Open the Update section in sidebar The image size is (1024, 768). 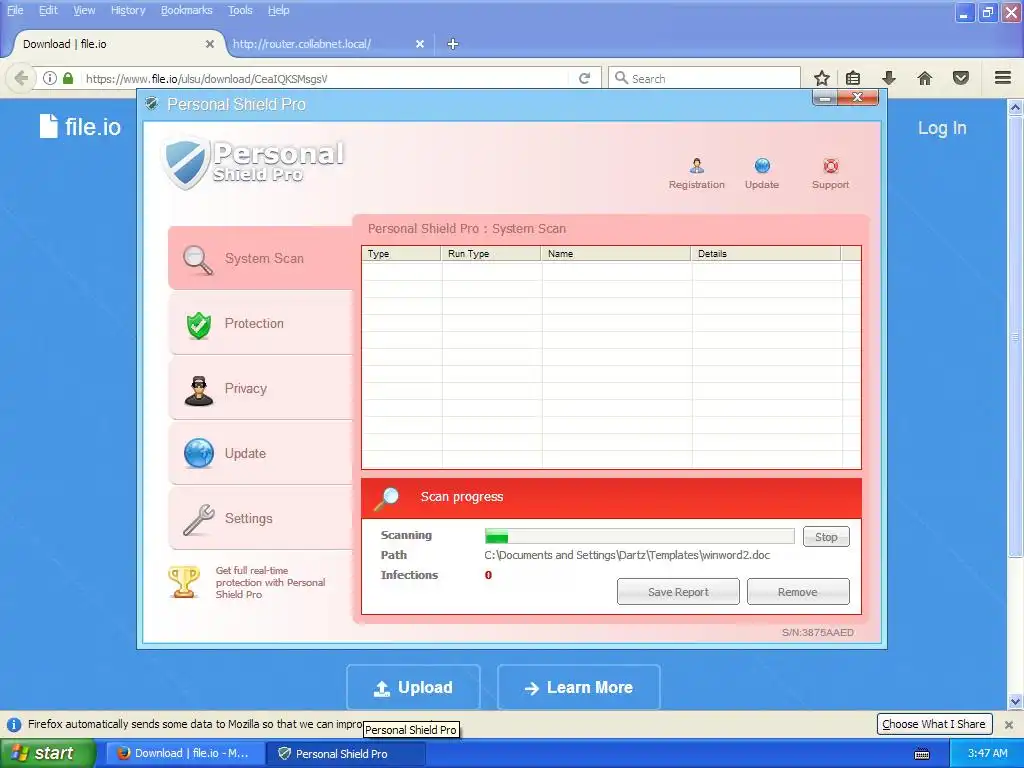coord(260,453)
